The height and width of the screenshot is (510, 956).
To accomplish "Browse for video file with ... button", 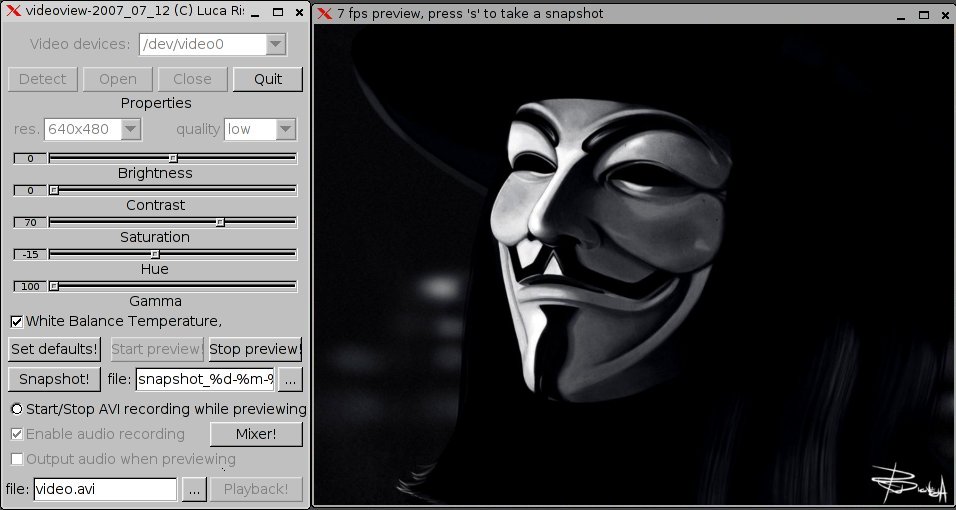I will click(x=194, y=489).
